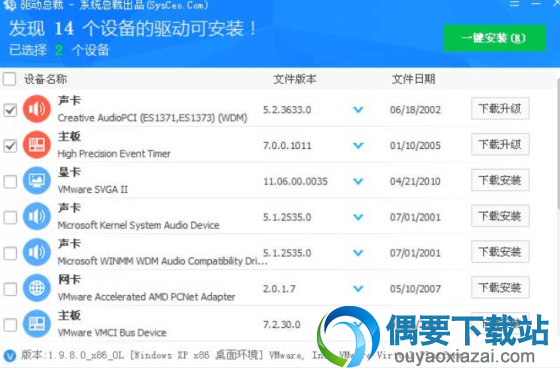Select Creative AudioPCI (ES1371,ES1373) device name
Screen dimensions: 560x368
coord(152,118)
